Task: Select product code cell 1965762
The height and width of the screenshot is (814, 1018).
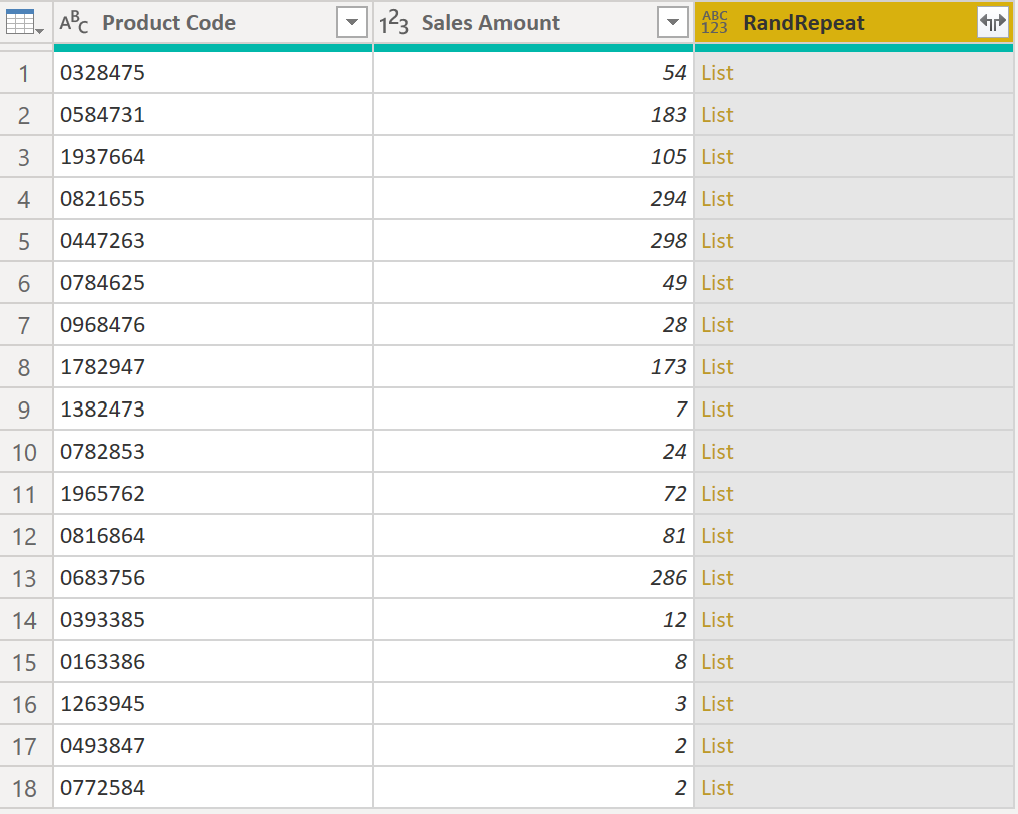Action: 213,494
